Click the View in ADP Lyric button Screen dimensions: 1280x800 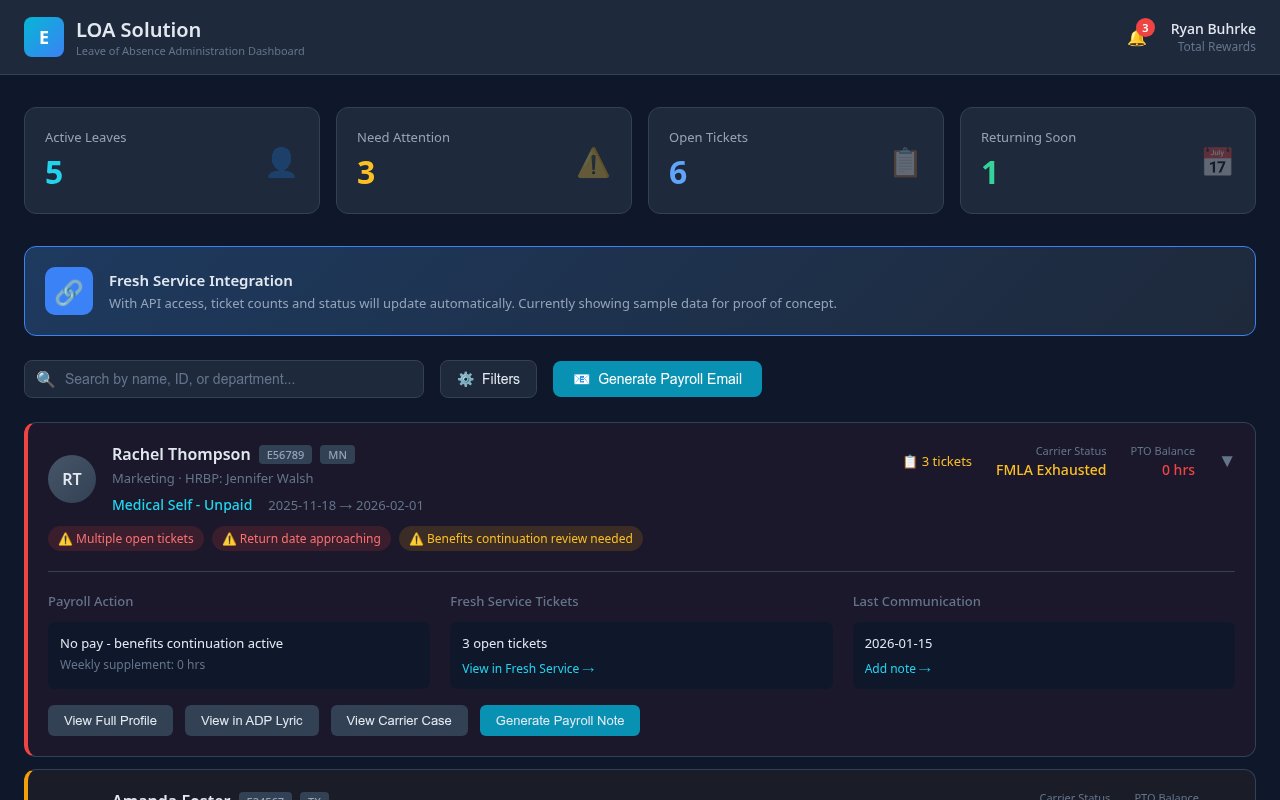(x=251, y=720)
